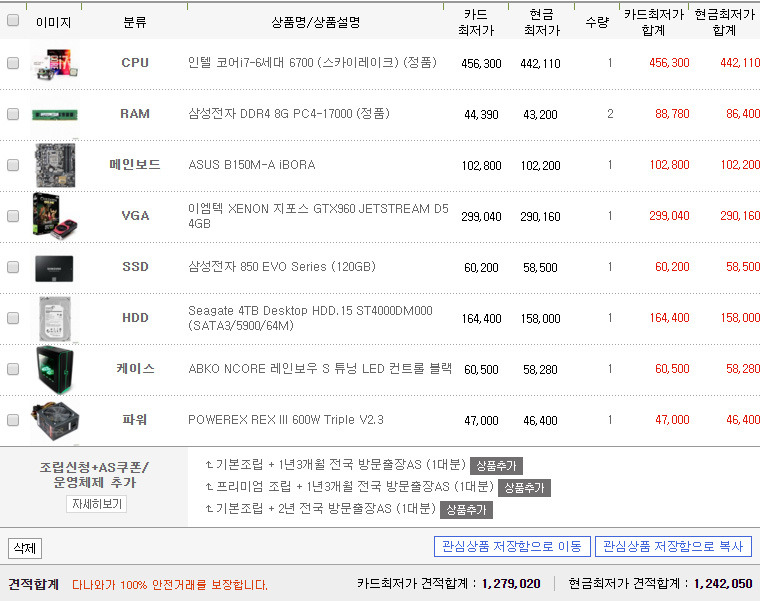Click the Samsung DDR4 RAM product image

[x=54, y=114]
